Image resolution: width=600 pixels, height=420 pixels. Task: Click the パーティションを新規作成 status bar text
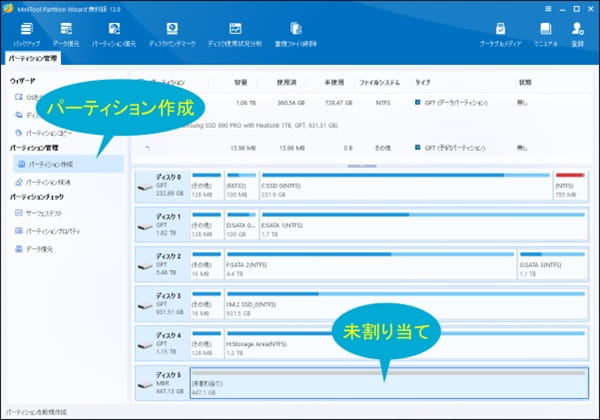click(36, 412)
